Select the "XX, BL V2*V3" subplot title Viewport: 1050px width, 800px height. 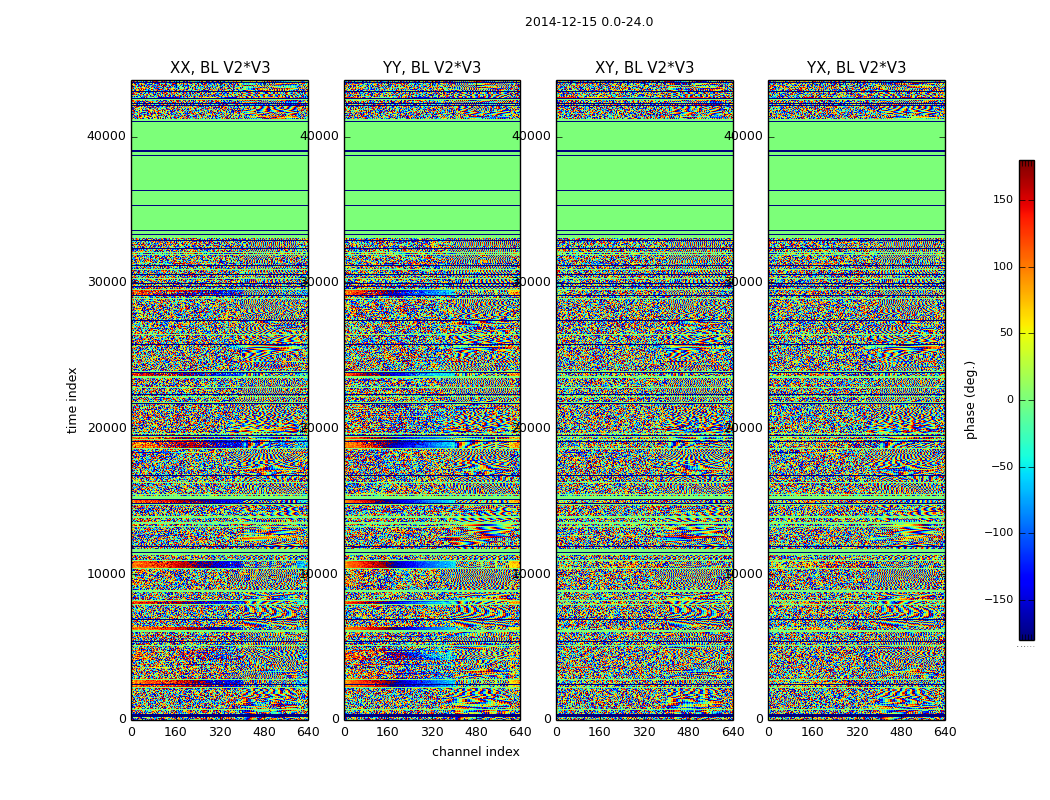(220, 68)
